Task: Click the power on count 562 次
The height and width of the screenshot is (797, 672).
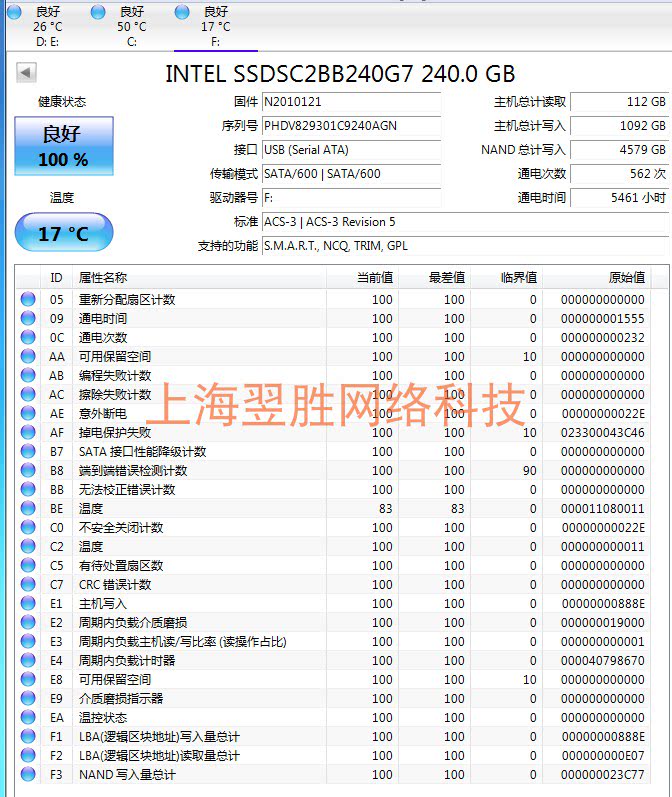Action: point(619,174)
